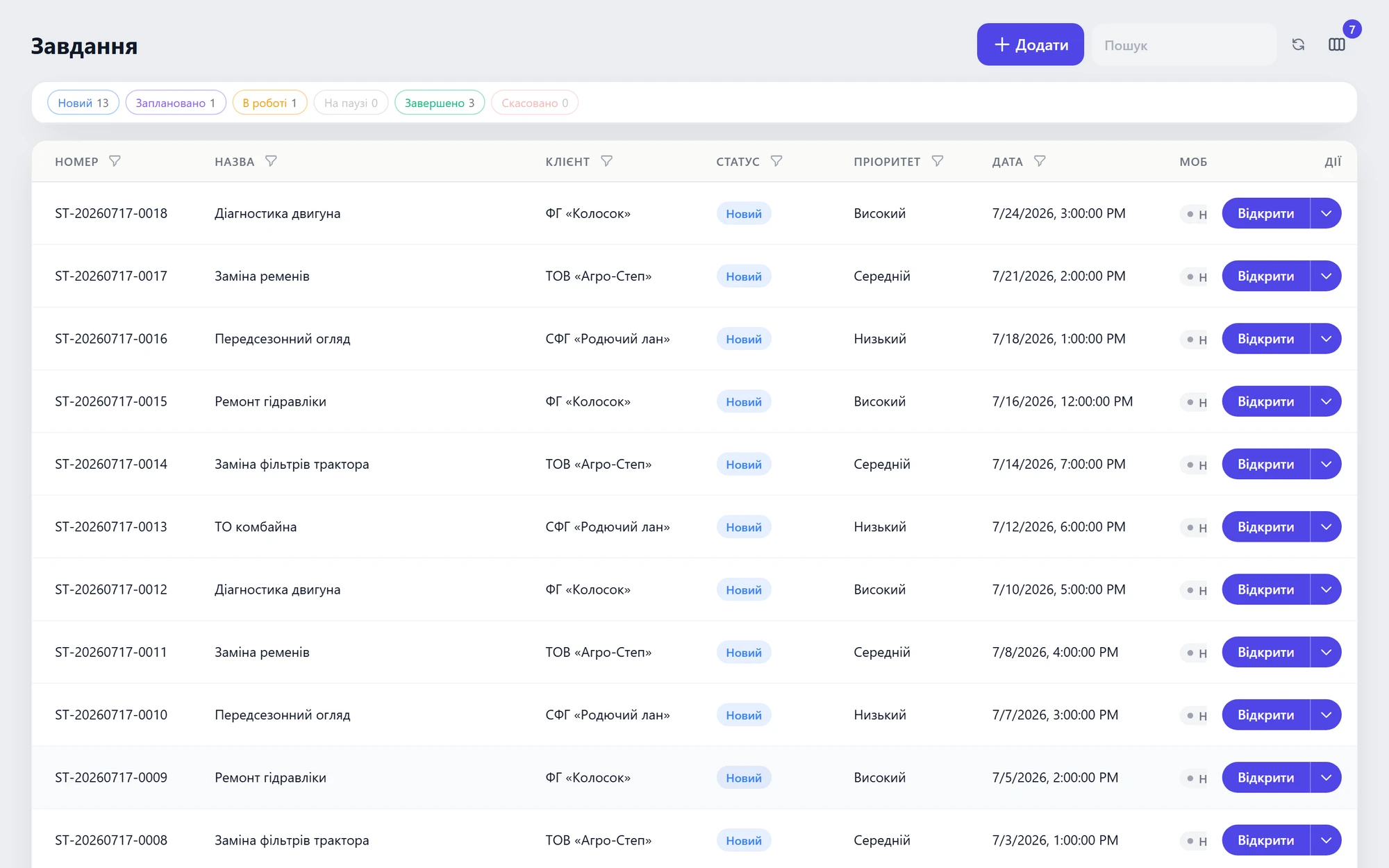Open the filter icon for the Дата column

coord(1040,161)
